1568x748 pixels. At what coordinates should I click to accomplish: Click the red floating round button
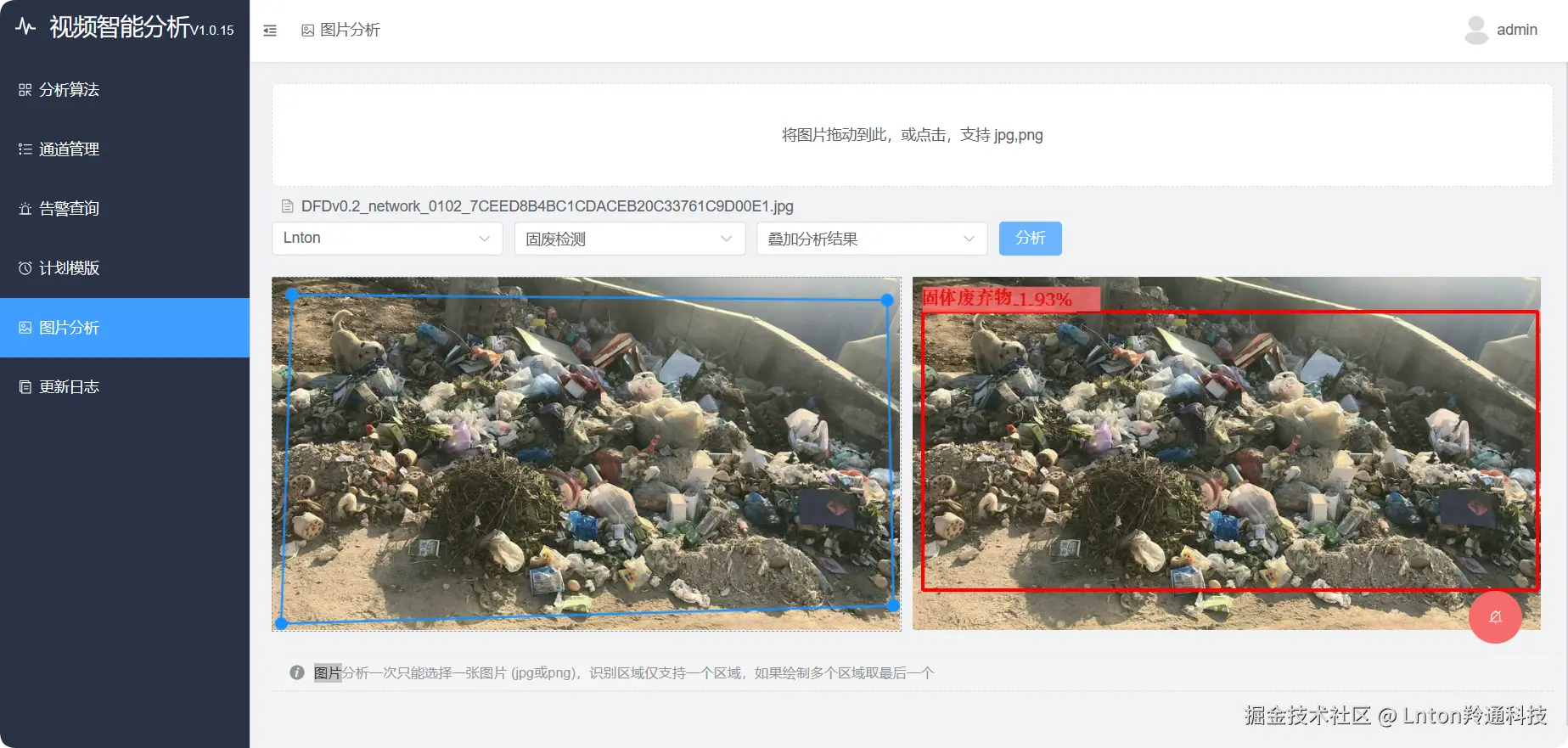(1495, 616)
